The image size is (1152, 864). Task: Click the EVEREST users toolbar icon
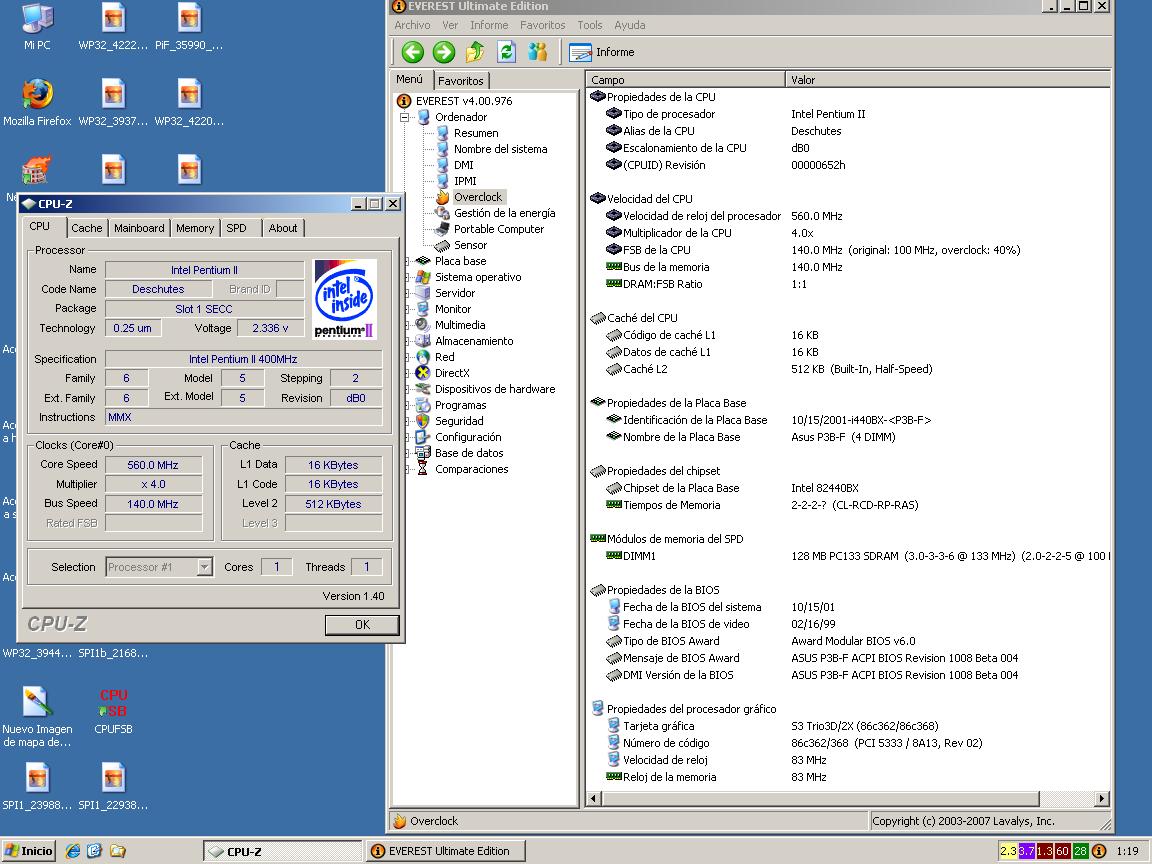pos(538,52)
